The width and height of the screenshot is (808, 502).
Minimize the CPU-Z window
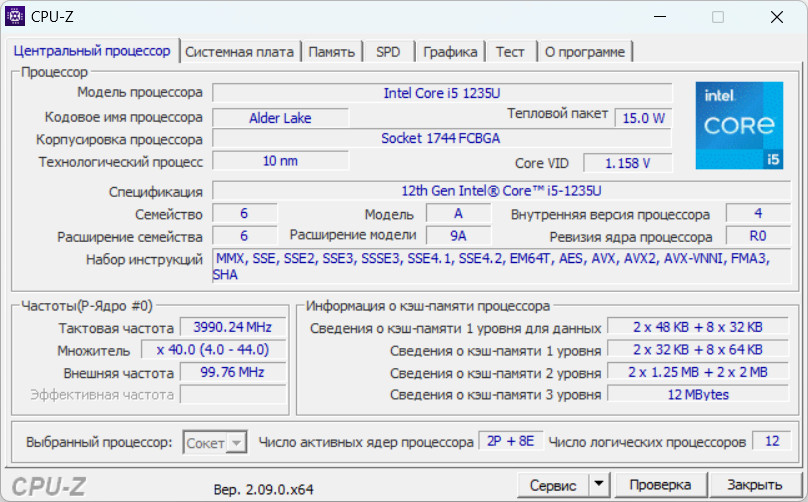pyautogui.click(x=660, y=17)
